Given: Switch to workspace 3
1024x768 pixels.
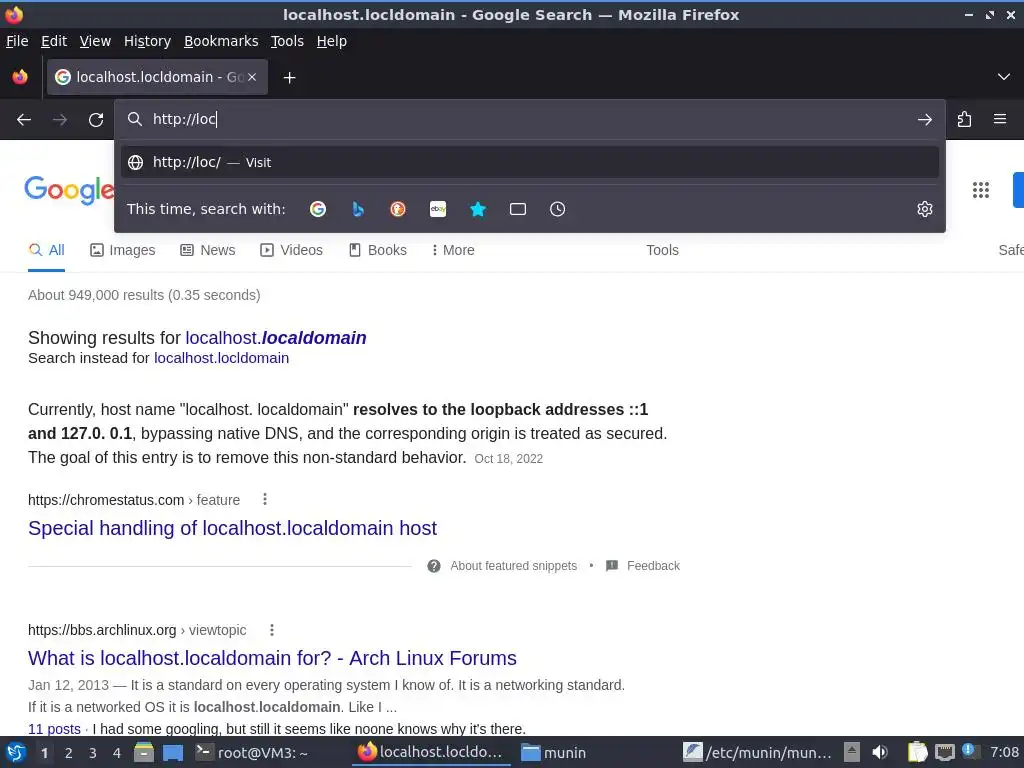Looking at the screenshot, I should [93, 753].
